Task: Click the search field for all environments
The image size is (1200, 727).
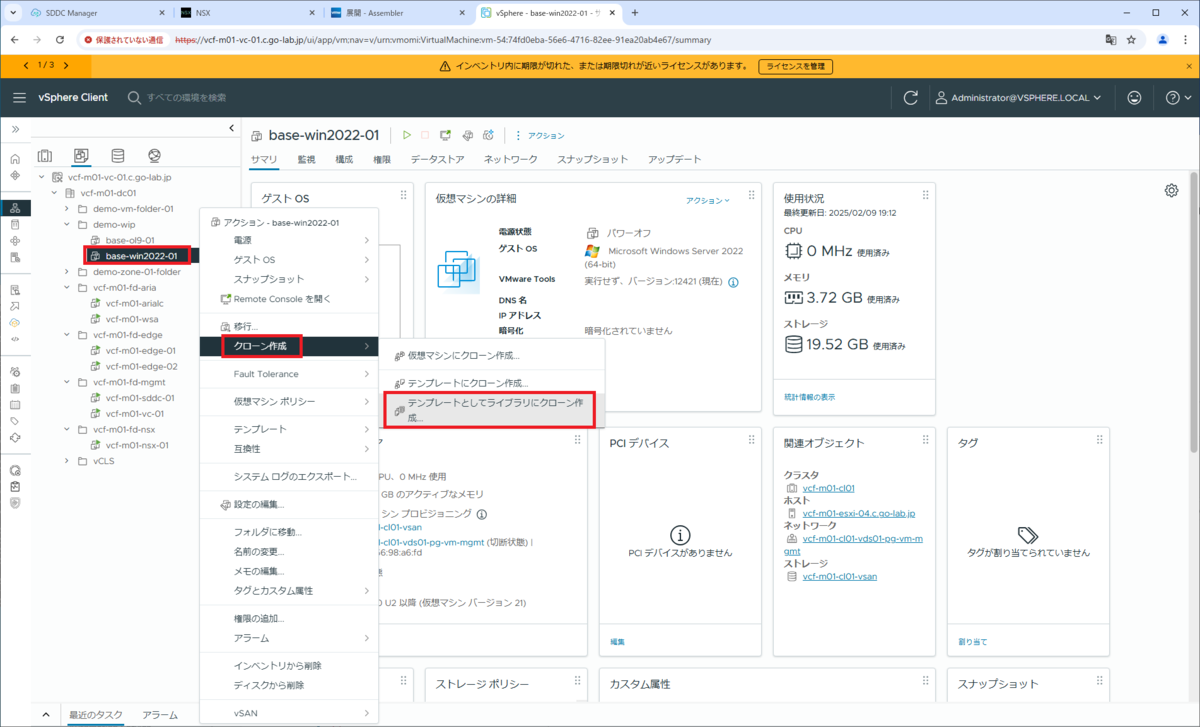Action: [x=186, y=97]
